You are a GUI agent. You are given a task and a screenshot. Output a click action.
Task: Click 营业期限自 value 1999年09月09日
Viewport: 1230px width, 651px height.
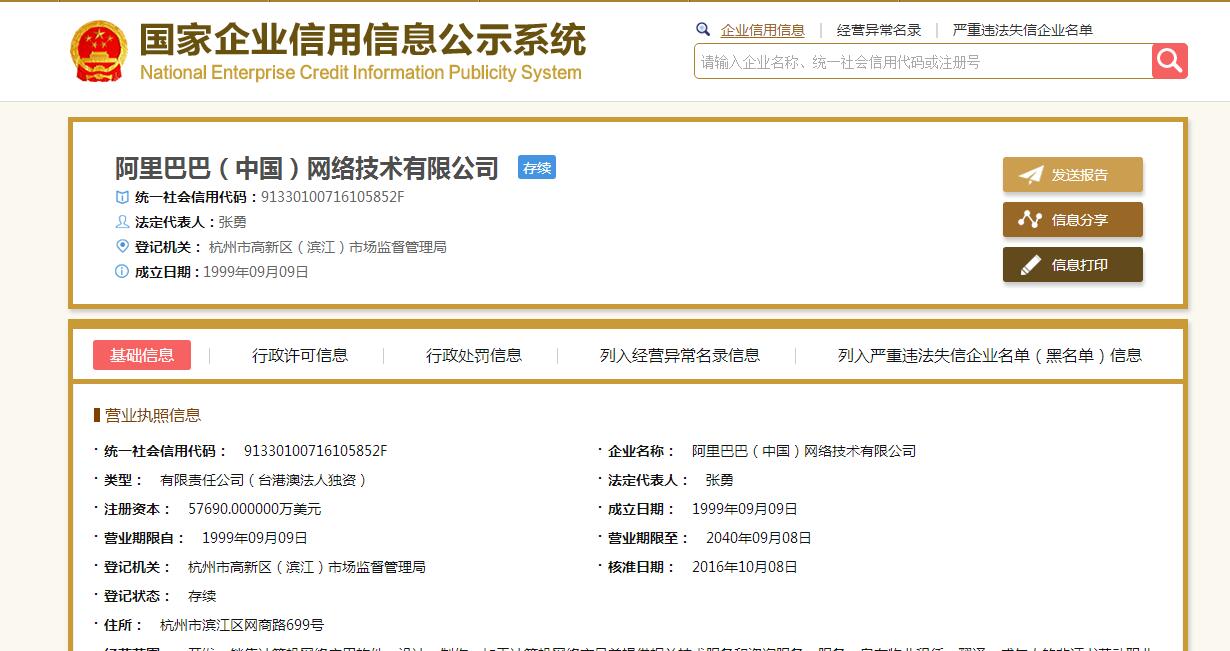coord(255,538)
